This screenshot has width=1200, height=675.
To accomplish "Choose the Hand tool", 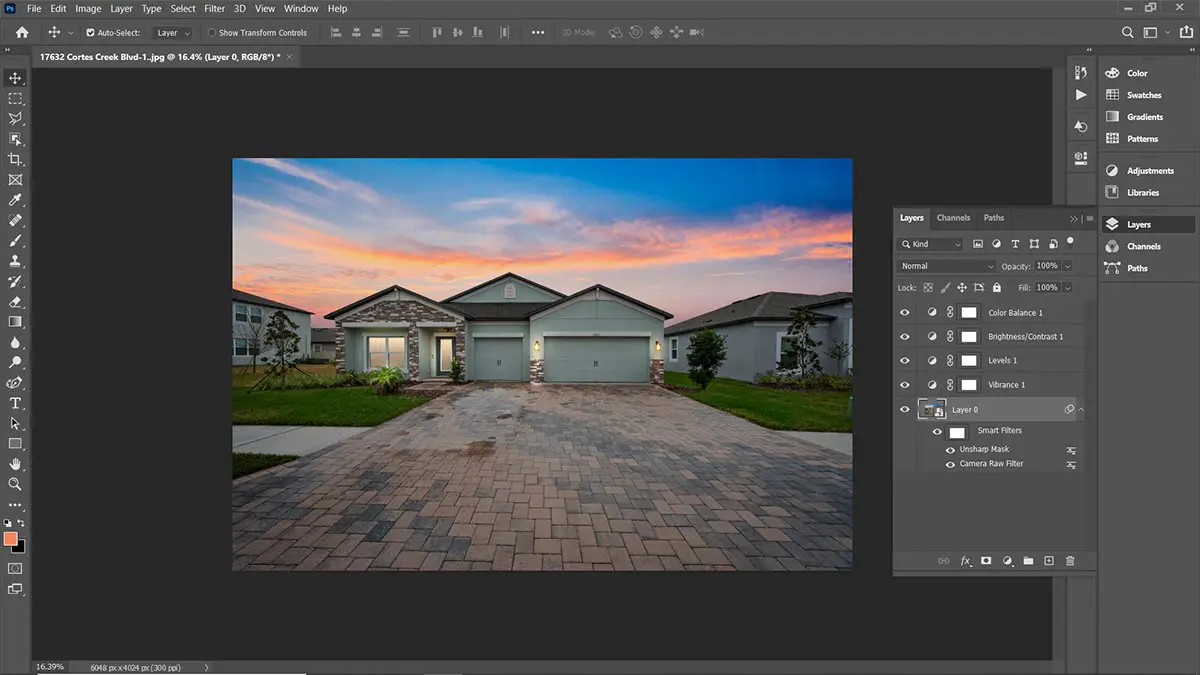I will coord(15,464).
